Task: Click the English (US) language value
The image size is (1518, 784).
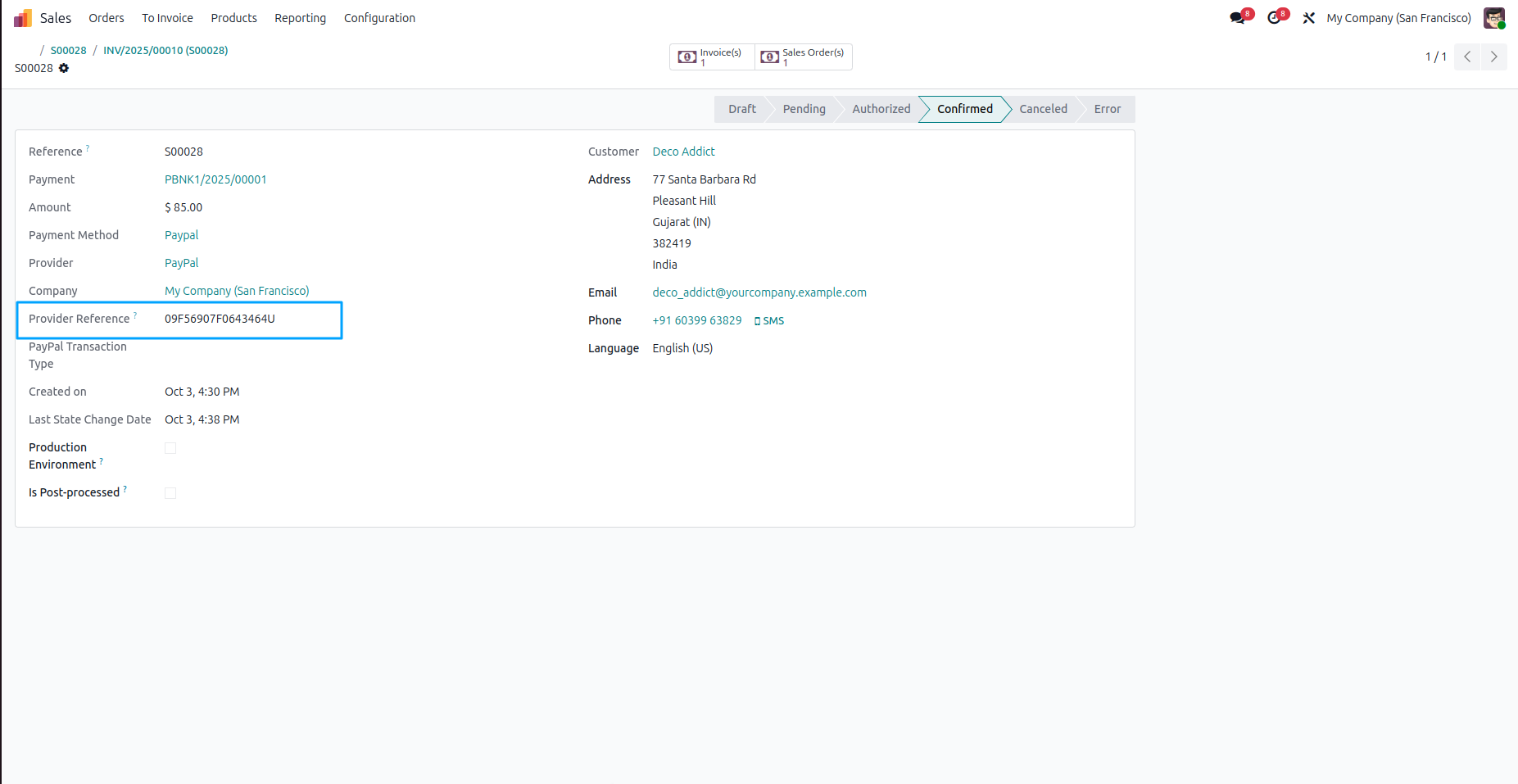Action: pos(682,348)
